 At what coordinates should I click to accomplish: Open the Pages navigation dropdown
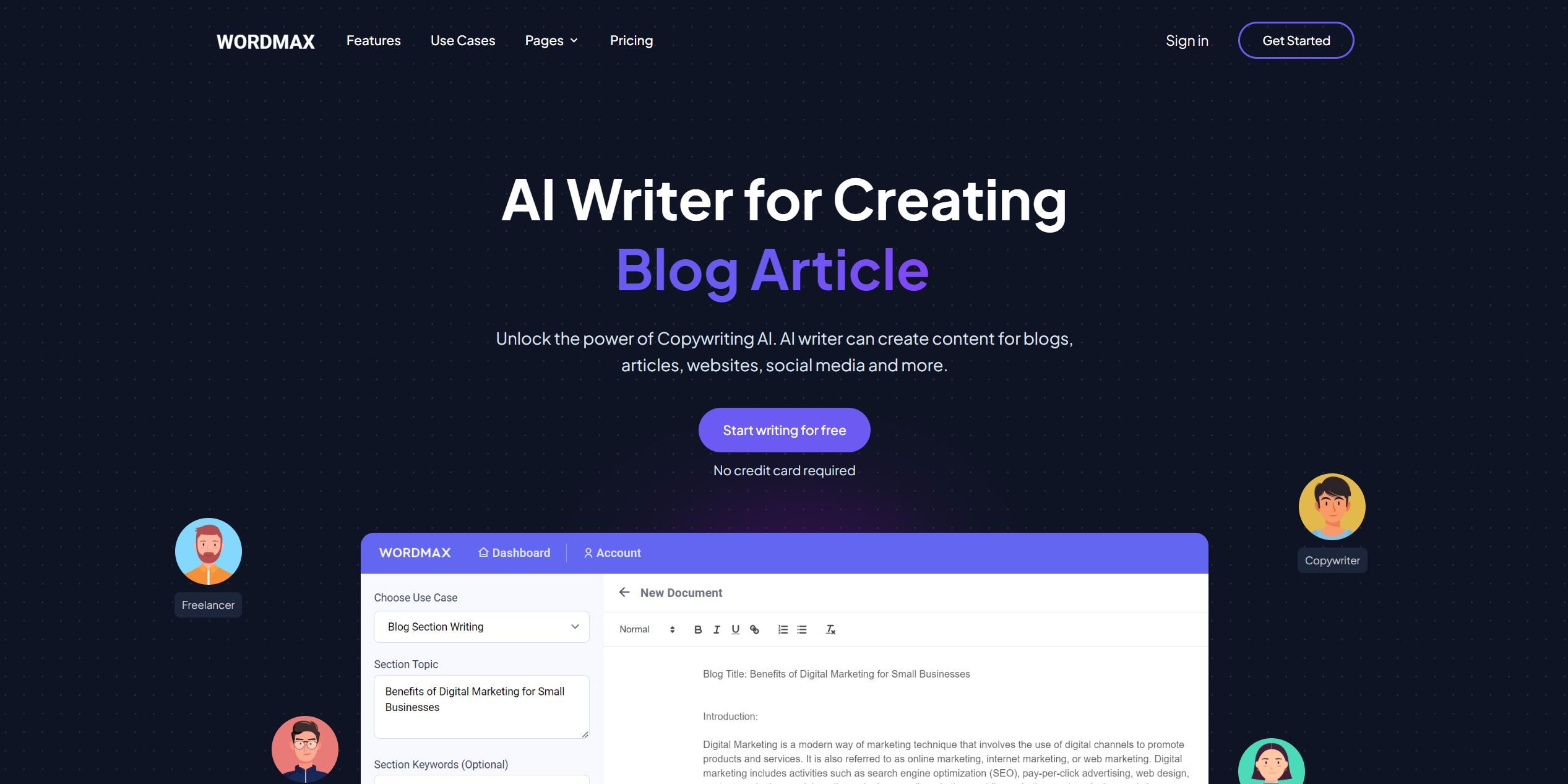[x=550, y=40]
